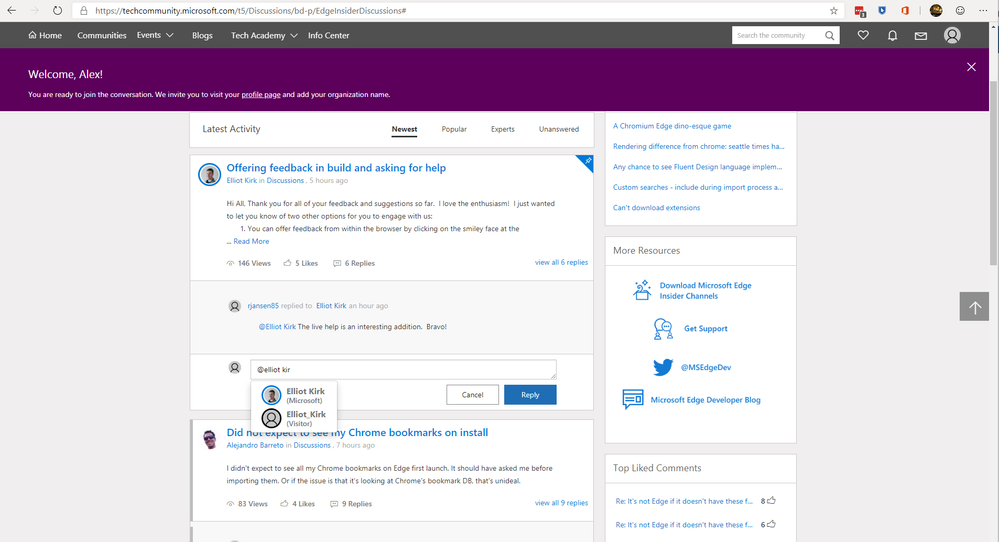This screenshot has height=542, width=999.
Task: Open Communities in the navigation bar
Action: point(102,36)
